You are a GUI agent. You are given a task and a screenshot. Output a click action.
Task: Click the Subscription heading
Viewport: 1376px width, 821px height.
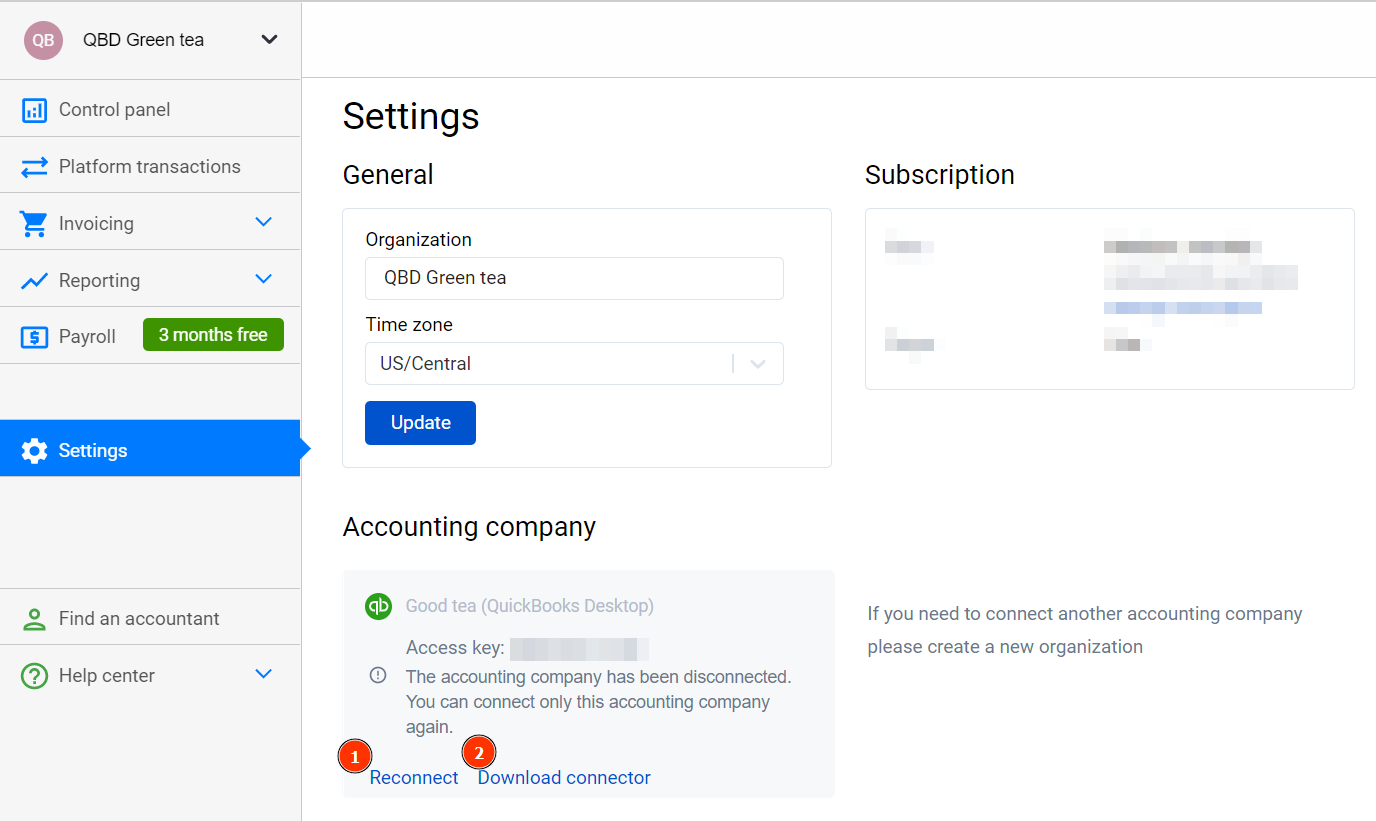tap(940, 175)
